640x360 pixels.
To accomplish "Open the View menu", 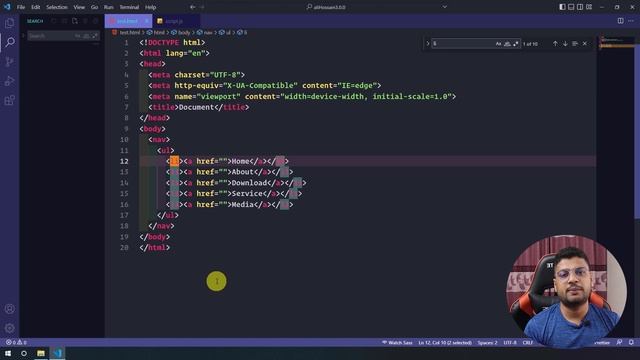I will click(x=79, y=7).
